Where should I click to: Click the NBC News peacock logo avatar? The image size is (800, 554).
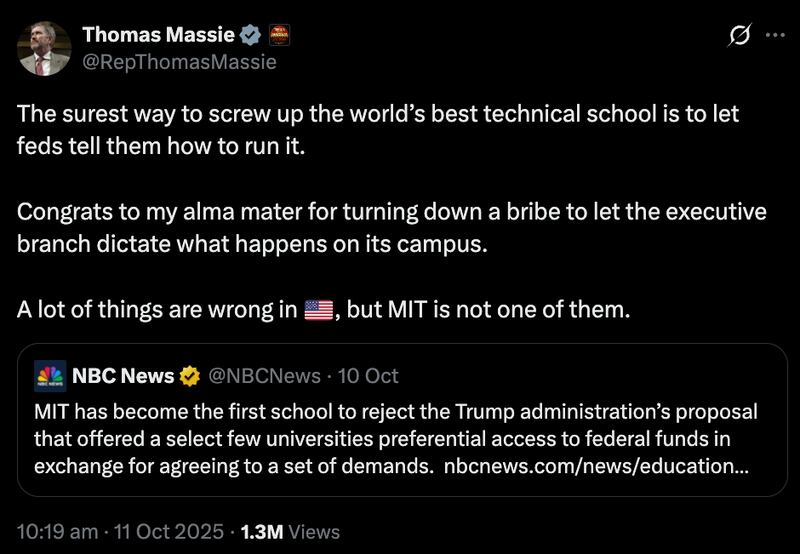pyautogui.click(x=50, y=377)
